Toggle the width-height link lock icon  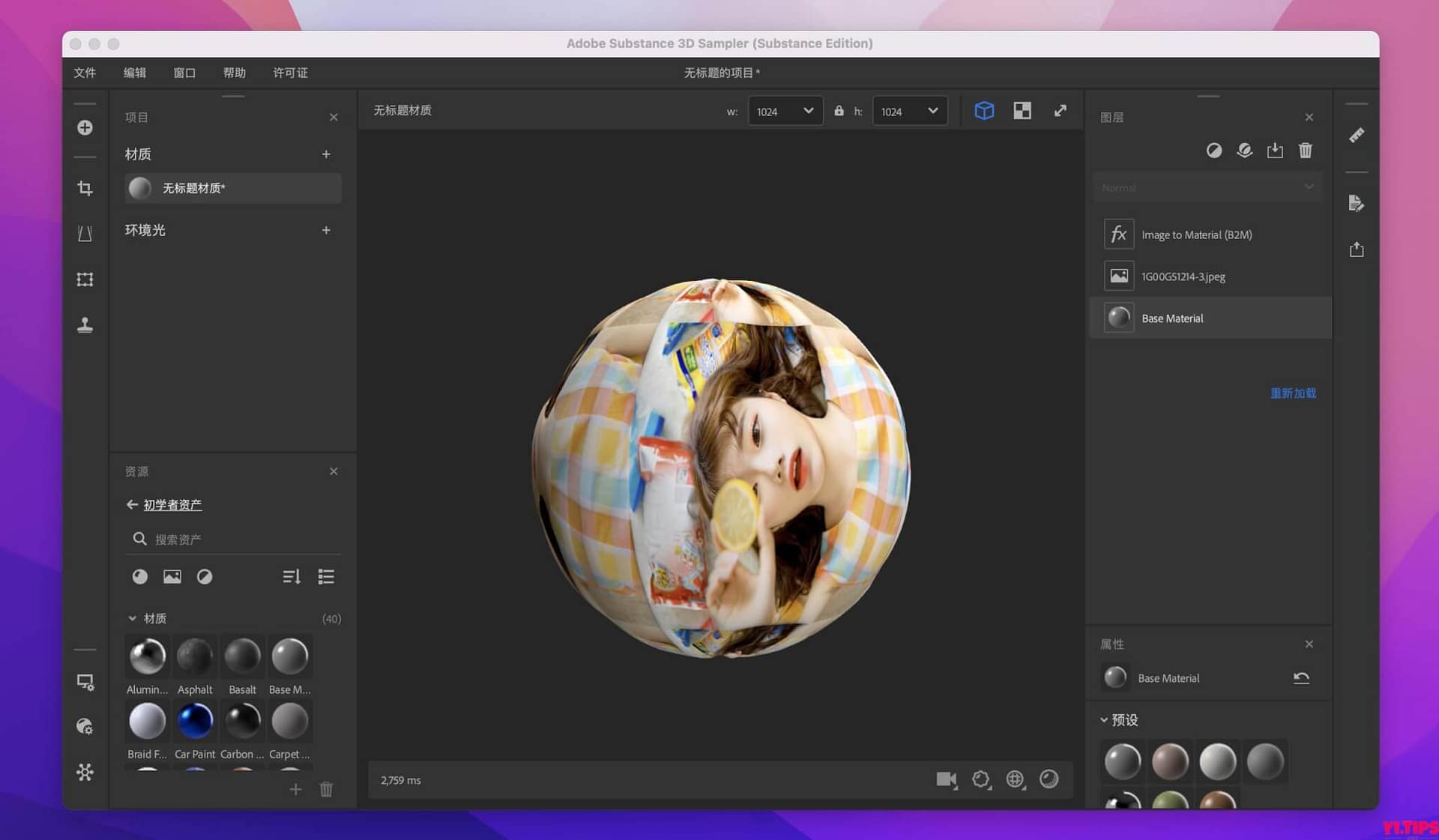(x=839, y=110)
